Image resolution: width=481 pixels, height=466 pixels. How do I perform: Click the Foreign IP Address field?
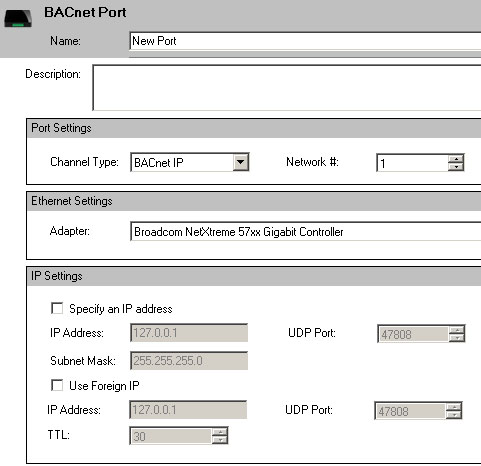click(188, 410)
